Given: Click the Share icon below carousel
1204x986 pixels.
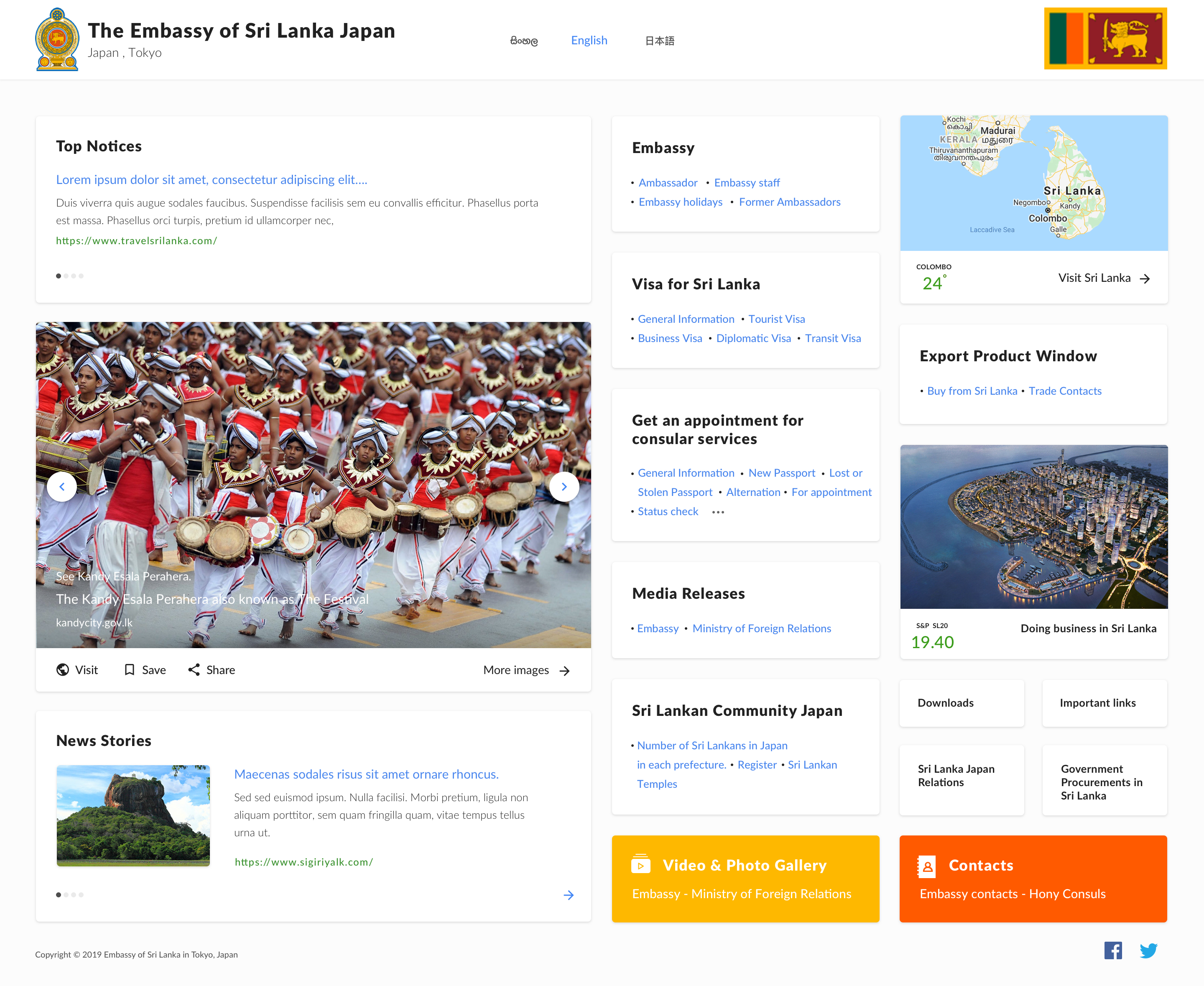Looking at the screenshot, I should [x=194, y=669].
